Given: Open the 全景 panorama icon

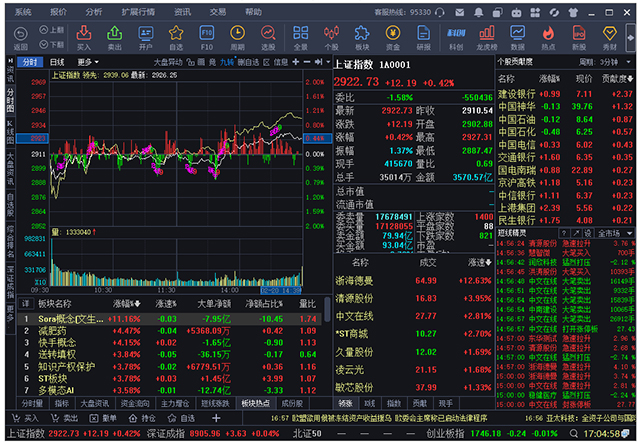Looking at the screenshot, I should point(301,38).
